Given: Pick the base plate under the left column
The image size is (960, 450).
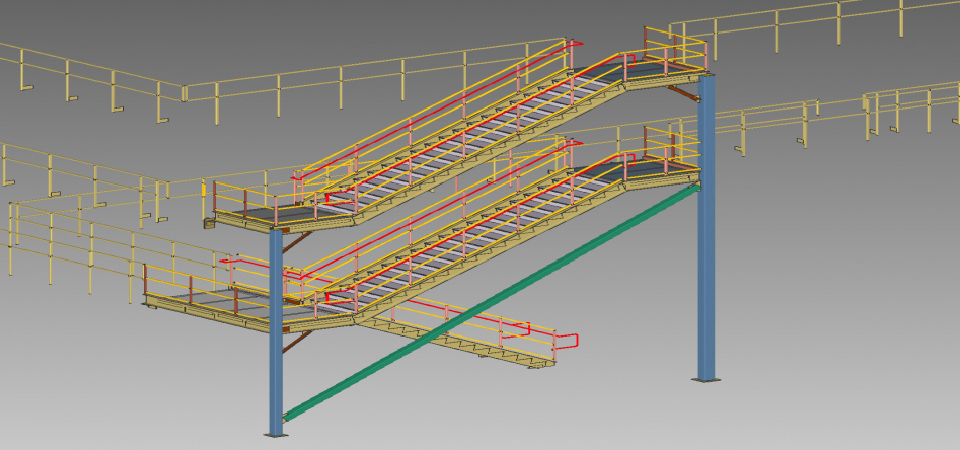Looking at the screenshot, I should [275, 435].
